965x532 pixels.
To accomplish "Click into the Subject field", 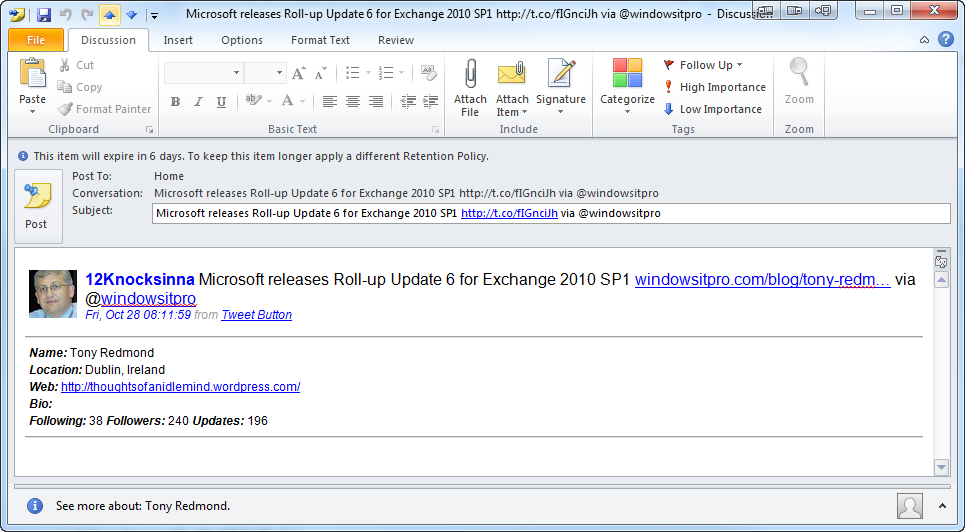I will 551,214.
